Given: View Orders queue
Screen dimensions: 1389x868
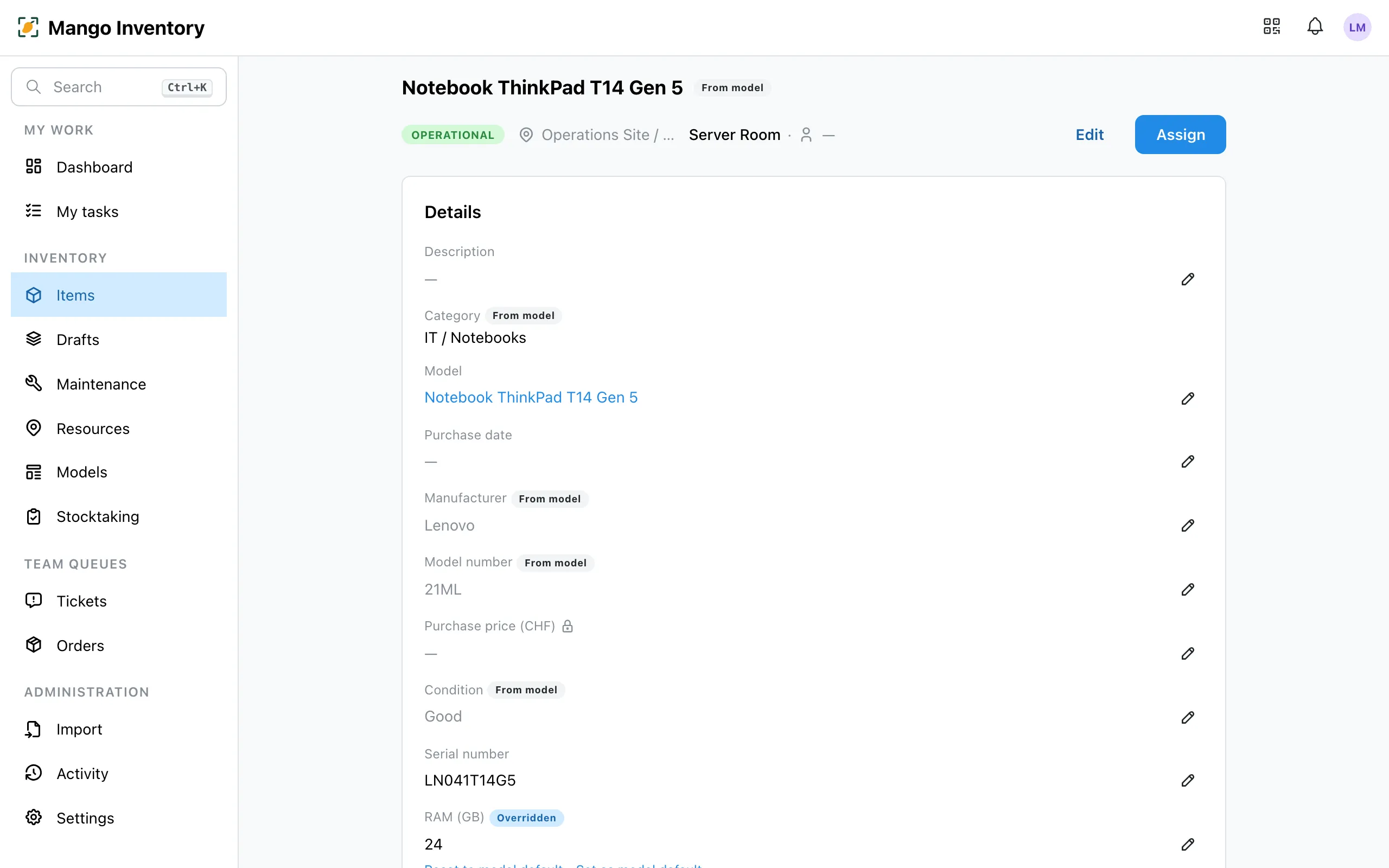Looking at the screenshot, I should pyautogui.click(x=119, y=645).
